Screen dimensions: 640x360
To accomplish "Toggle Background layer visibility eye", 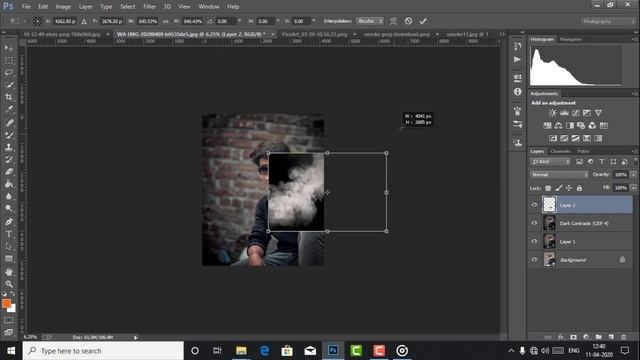I will tap(534, 259).
